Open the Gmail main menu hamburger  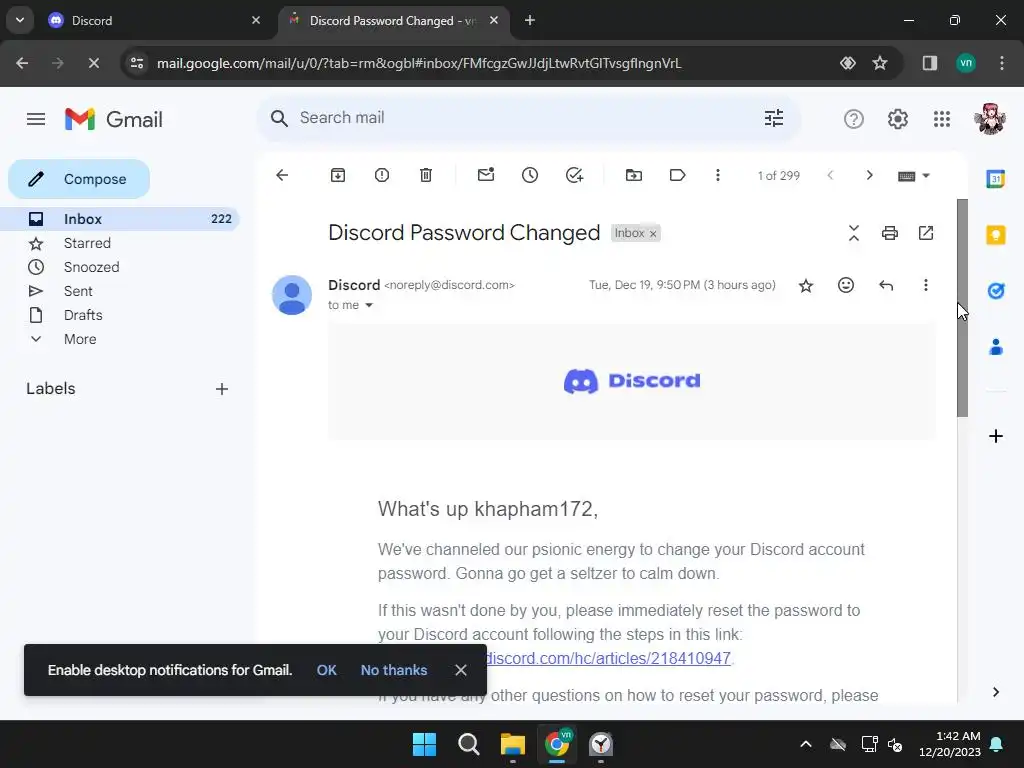tap(36, 119)
